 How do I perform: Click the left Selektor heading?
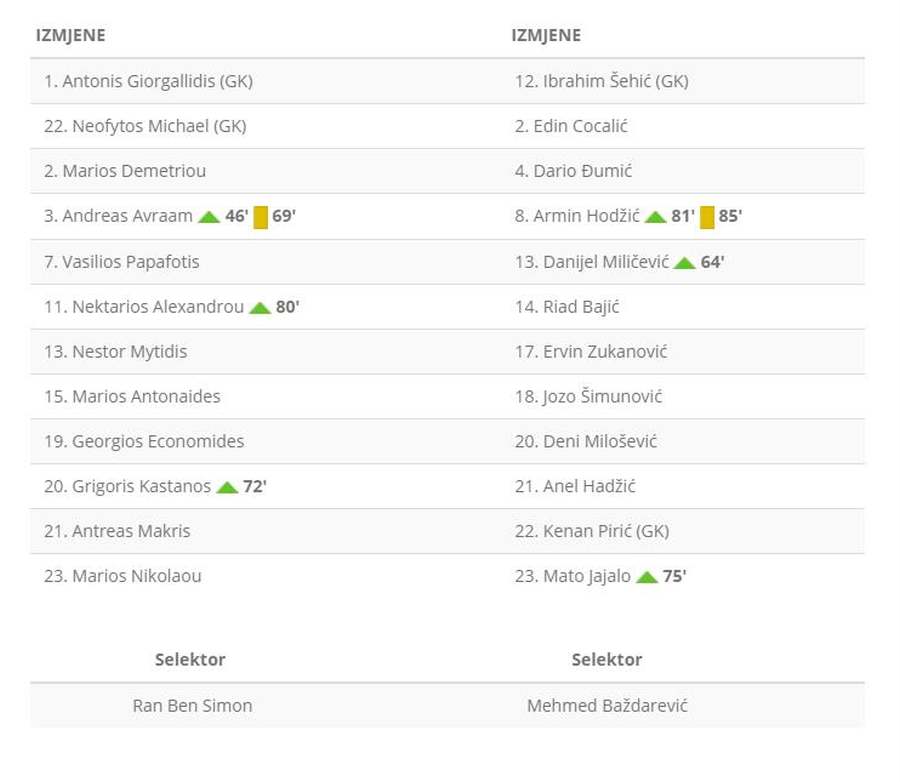pos(190,660)
